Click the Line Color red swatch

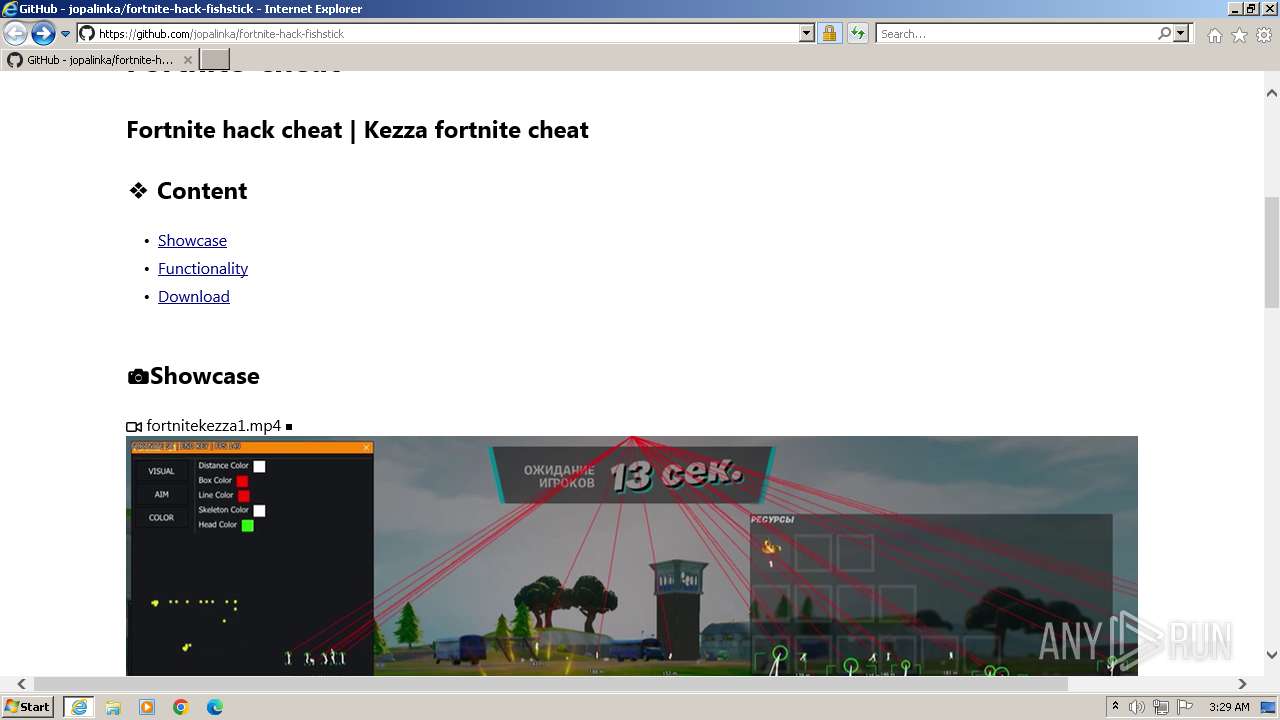click(244, 495)
